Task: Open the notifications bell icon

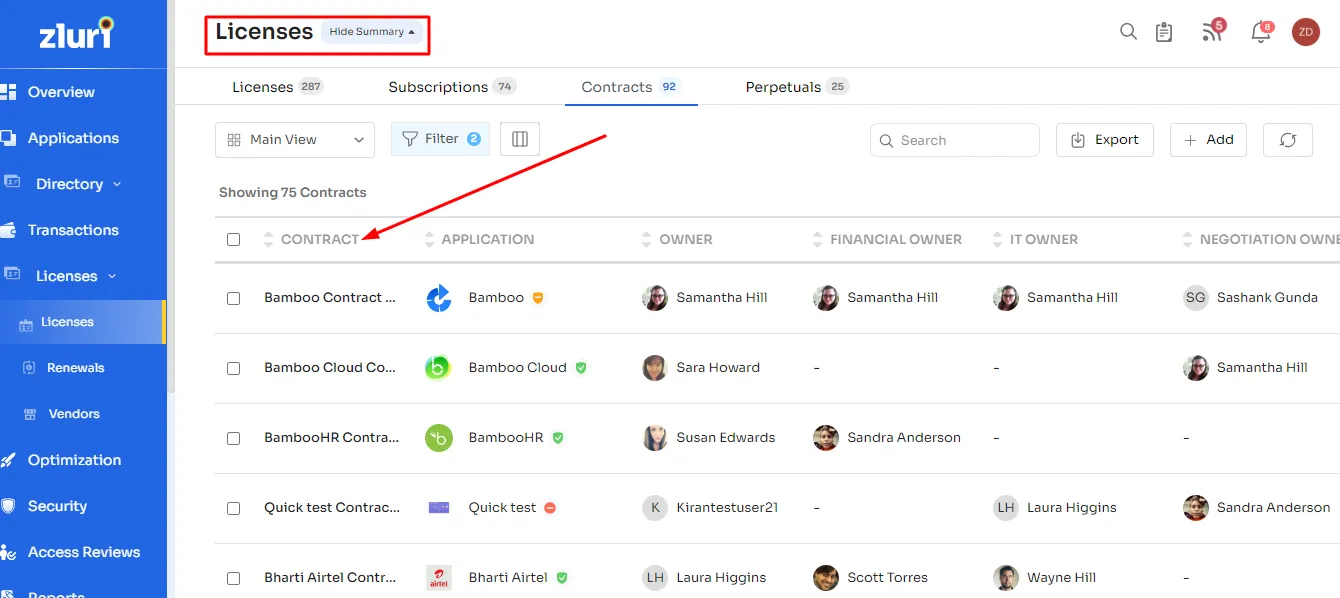Action: click(1261, 32)
